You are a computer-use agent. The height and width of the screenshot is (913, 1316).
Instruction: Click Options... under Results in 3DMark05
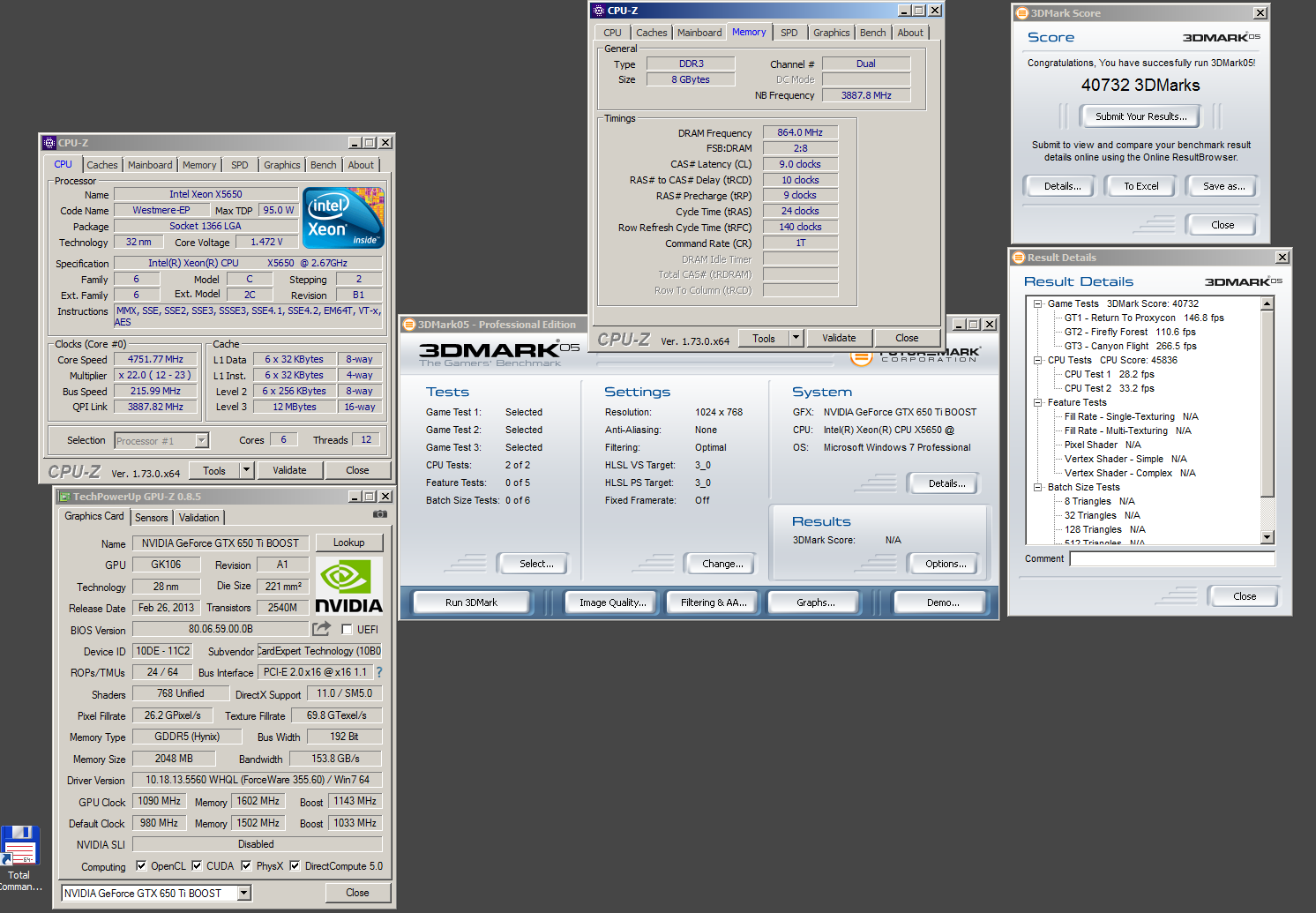tap(945, 564)
